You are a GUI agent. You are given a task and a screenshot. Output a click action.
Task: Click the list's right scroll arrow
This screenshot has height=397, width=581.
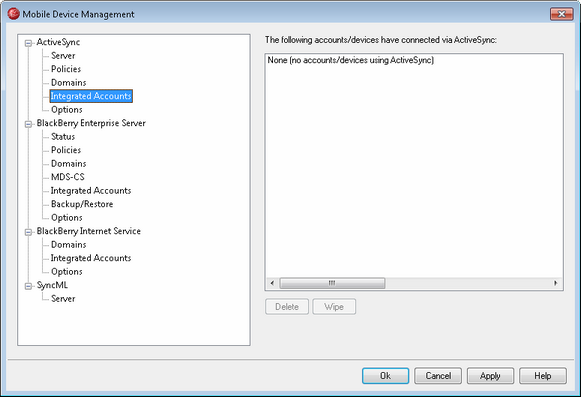pos(555,283)
